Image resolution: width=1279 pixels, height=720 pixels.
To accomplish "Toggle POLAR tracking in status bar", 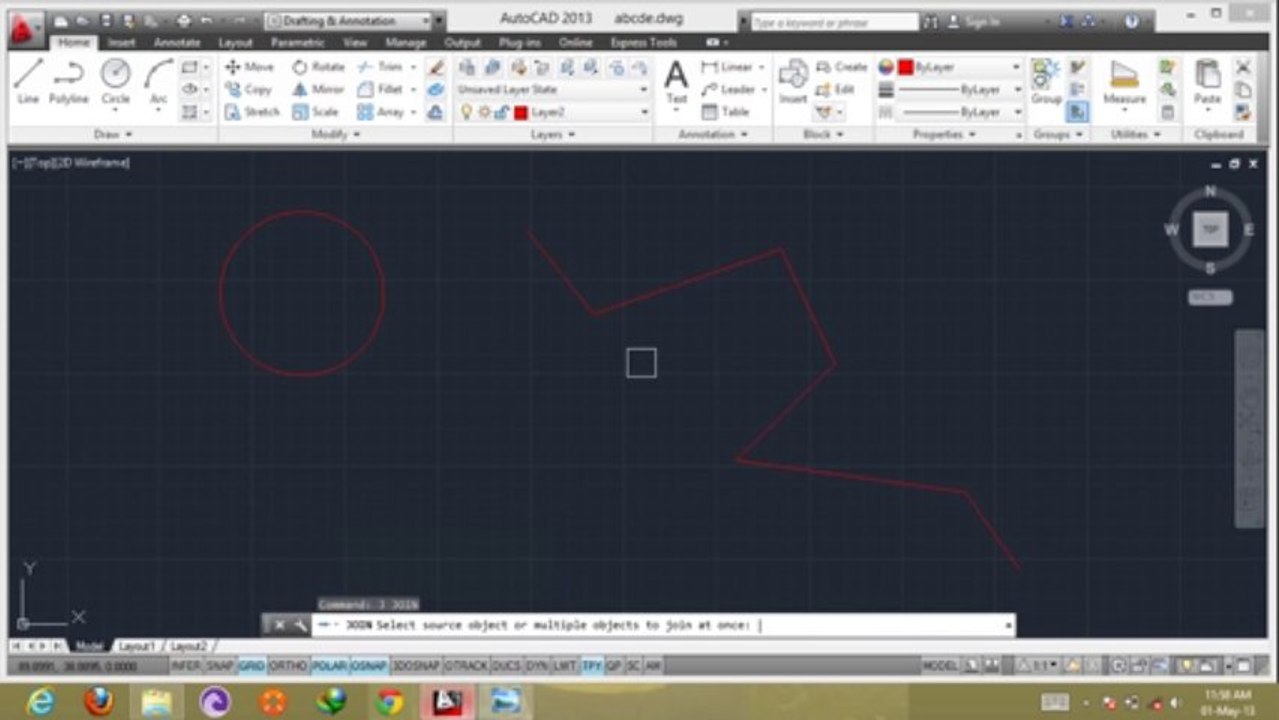I will (329, 666).
